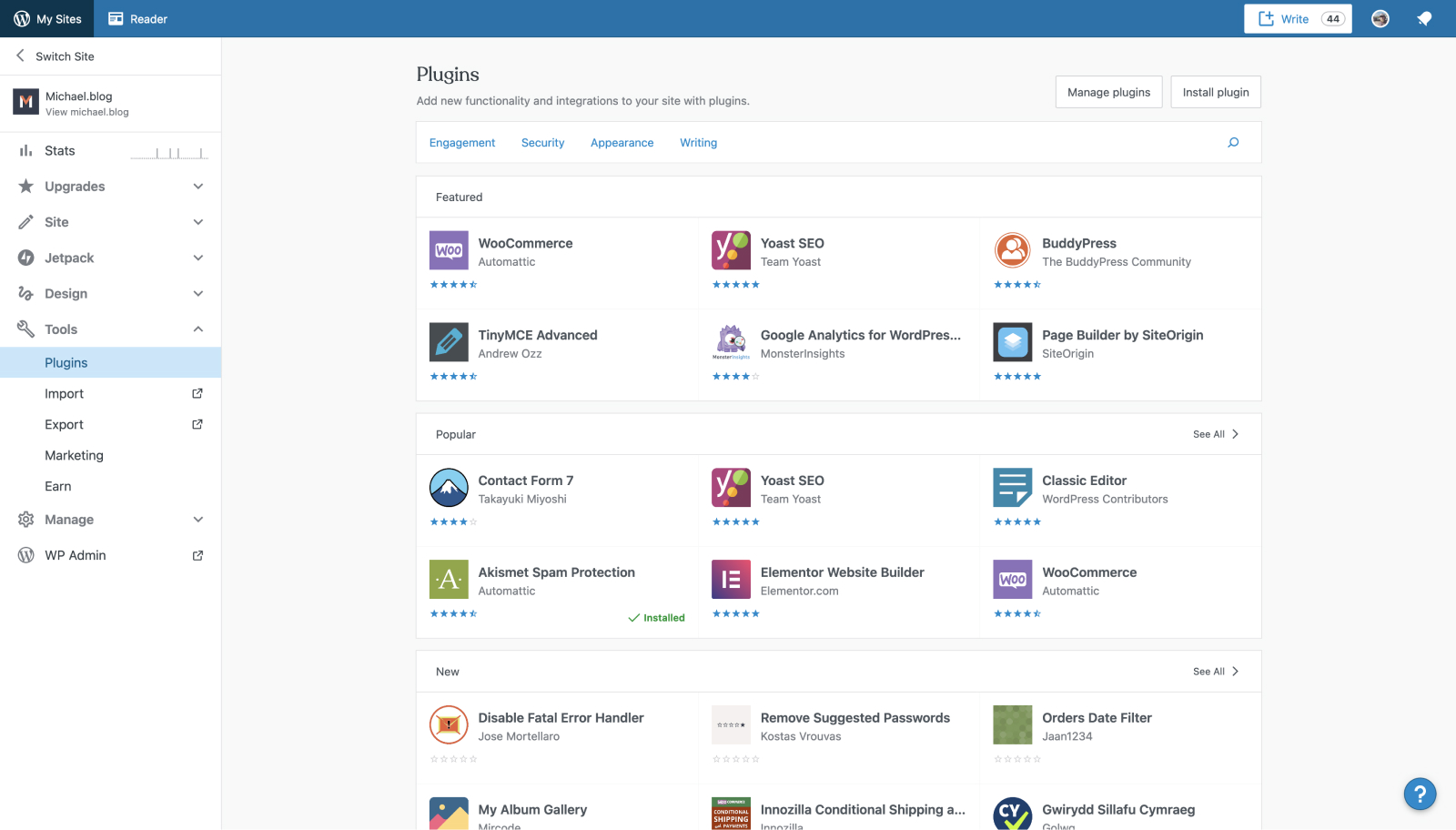Open the Plugins sidebar item
Screen dimensions: 1456x830
(110, 362)
